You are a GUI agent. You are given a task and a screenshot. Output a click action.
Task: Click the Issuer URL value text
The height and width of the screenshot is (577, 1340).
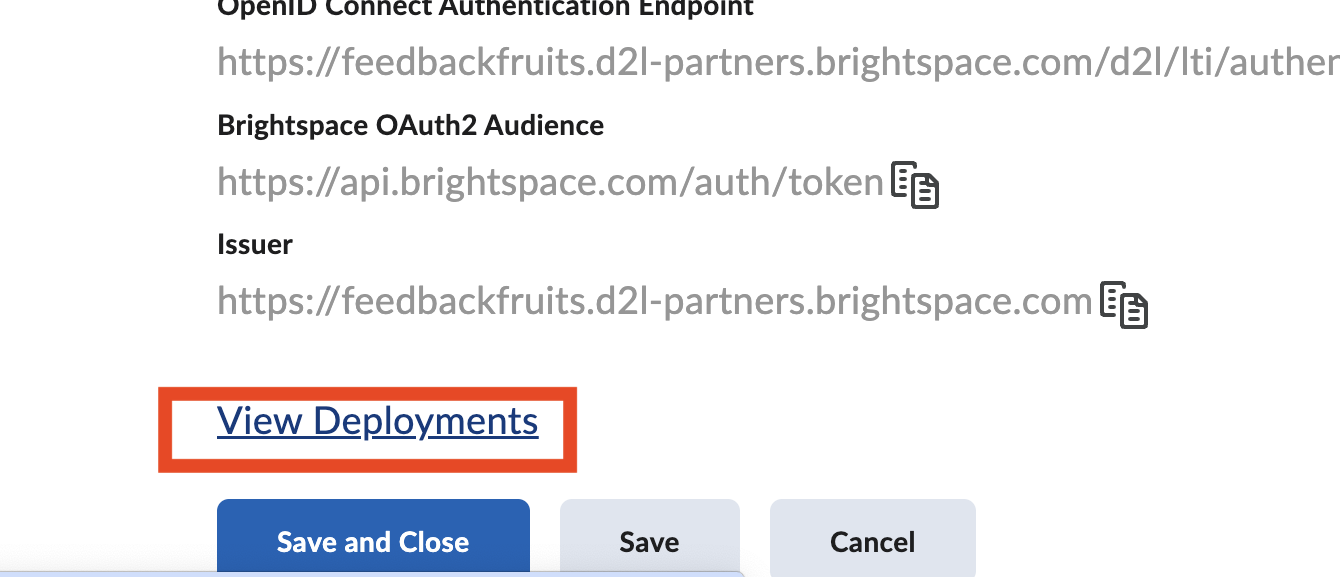point(654,301)
